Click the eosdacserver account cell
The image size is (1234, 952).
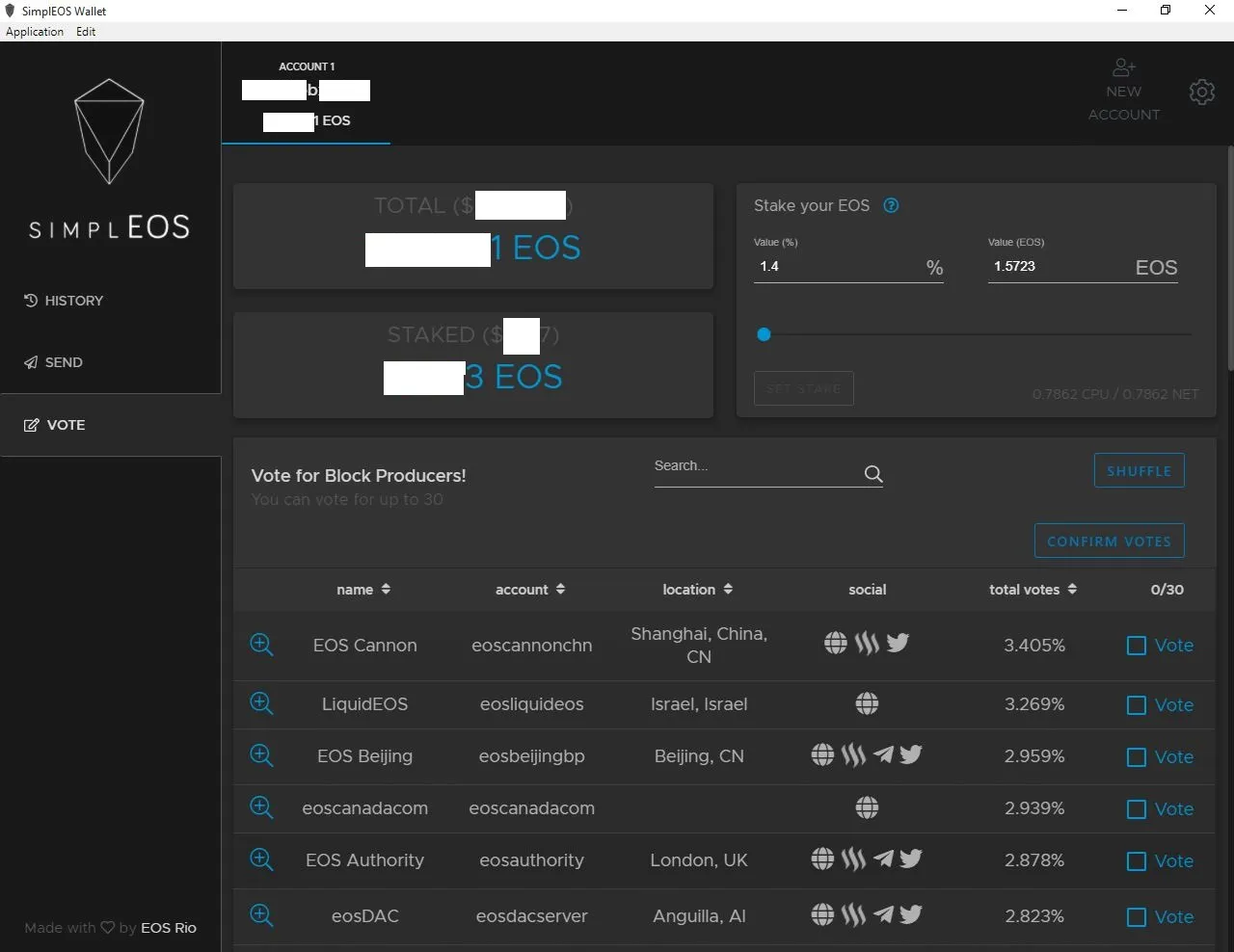532,916
